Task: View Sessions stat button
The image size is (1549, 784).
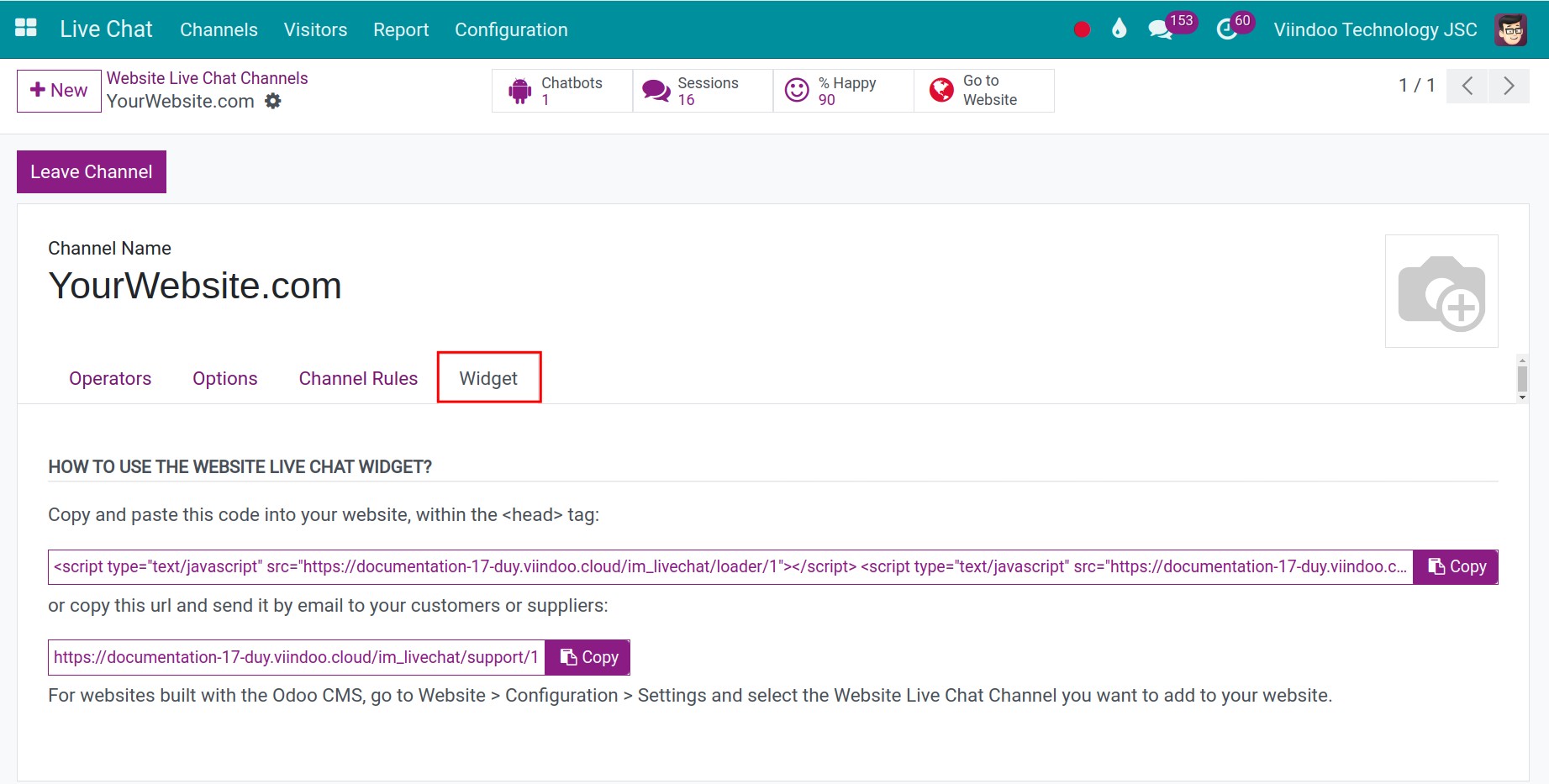Action: pos(703,91)
